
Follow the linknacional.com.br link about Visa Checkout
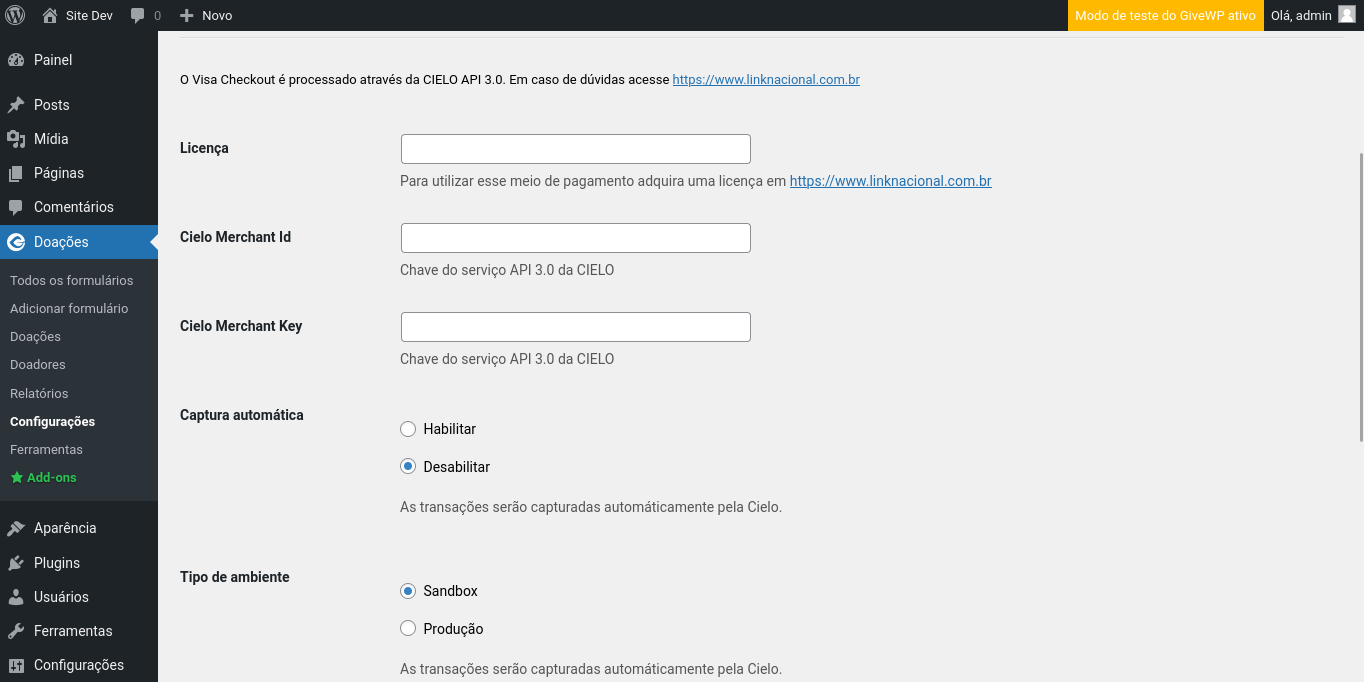click(766, 79)
